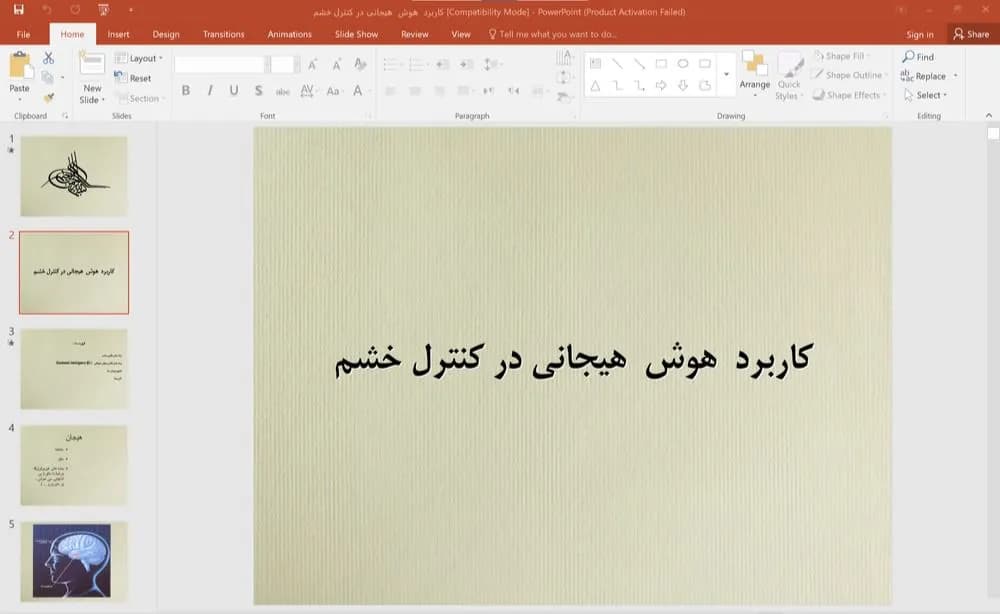Click the Font Color button

point(358,91)
